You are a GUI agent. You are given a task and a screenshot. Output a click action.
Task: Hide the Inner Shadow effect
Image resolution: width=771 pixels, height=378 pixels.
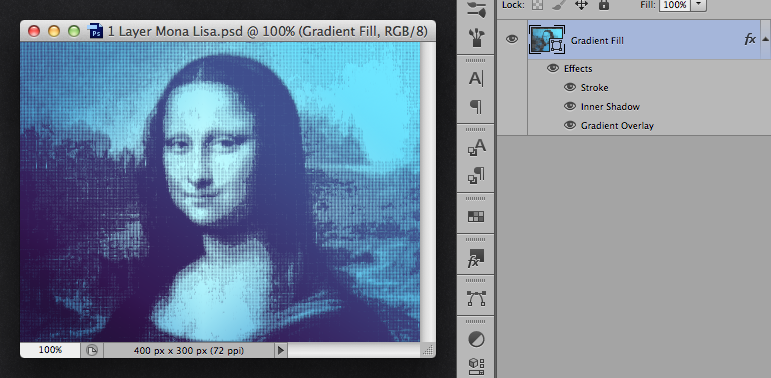pos(570,106)
